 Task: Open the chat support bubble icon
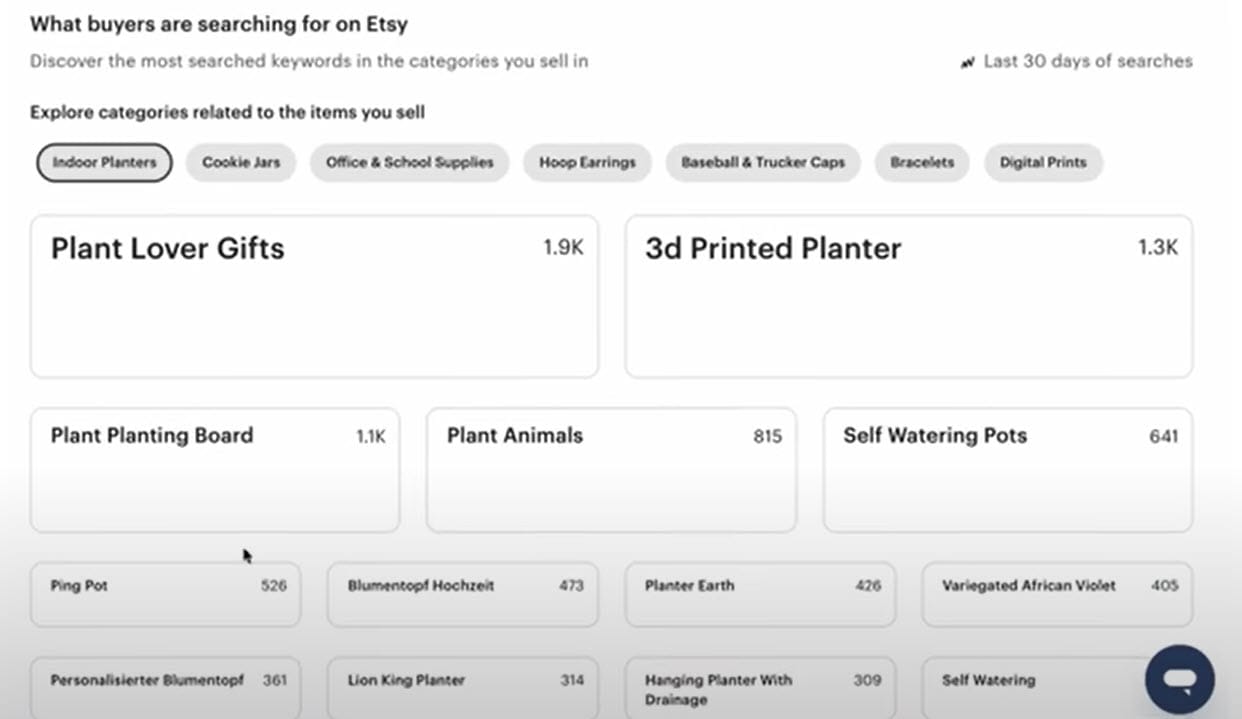click(1179, 679)
